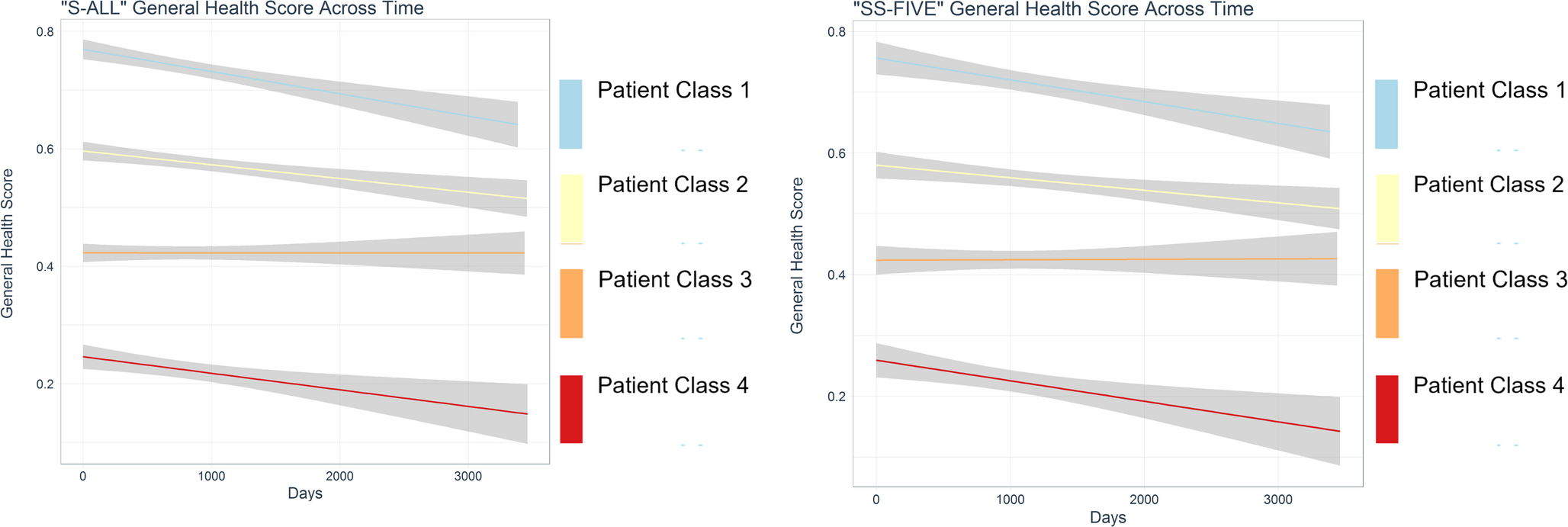This screenshot has width=1568, height=527.
Task: Click the 2000 x-axis tick in SS-FIVE chart
Action: 1144,500
